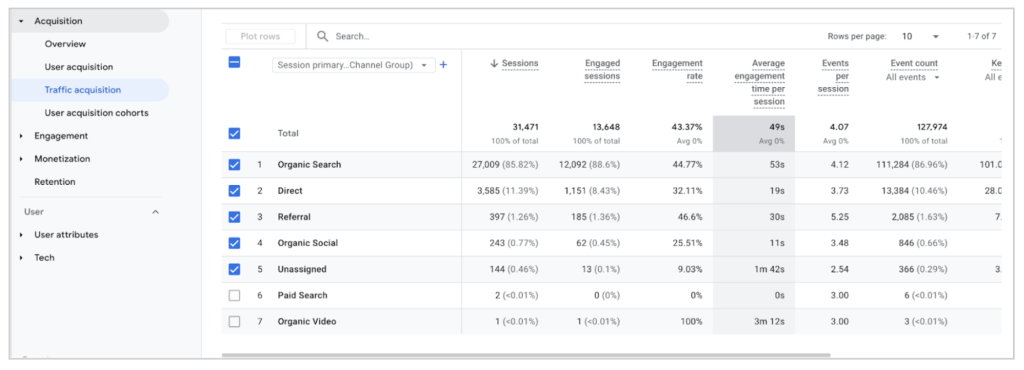The image size is (1024, 370).
Task: Uncheck the Organic Social row checkbox
Action: coord(234,243)
